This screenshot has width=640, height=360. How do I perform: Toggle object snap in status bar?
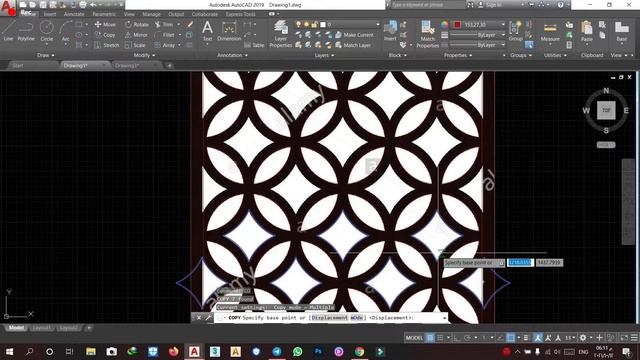511,338
